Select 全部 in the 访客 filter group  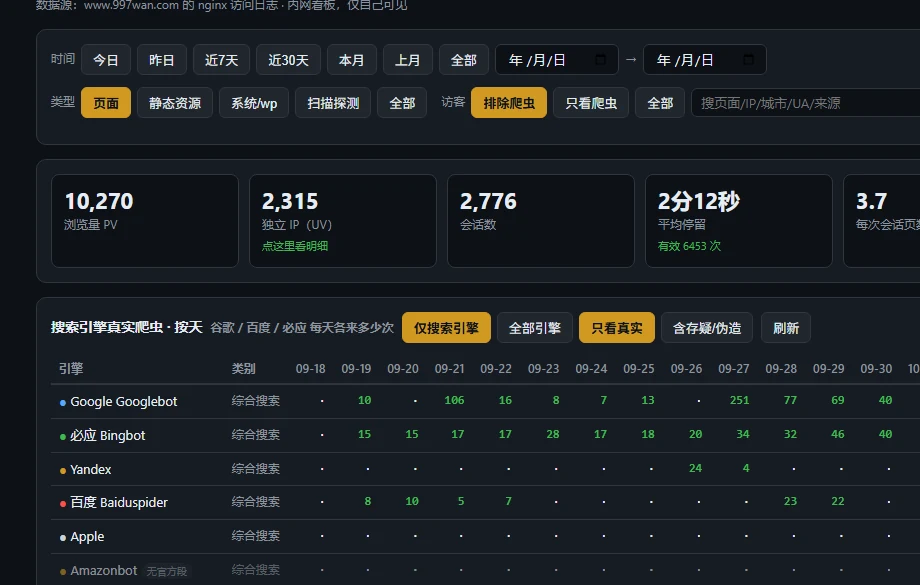(x=660, y=103)
